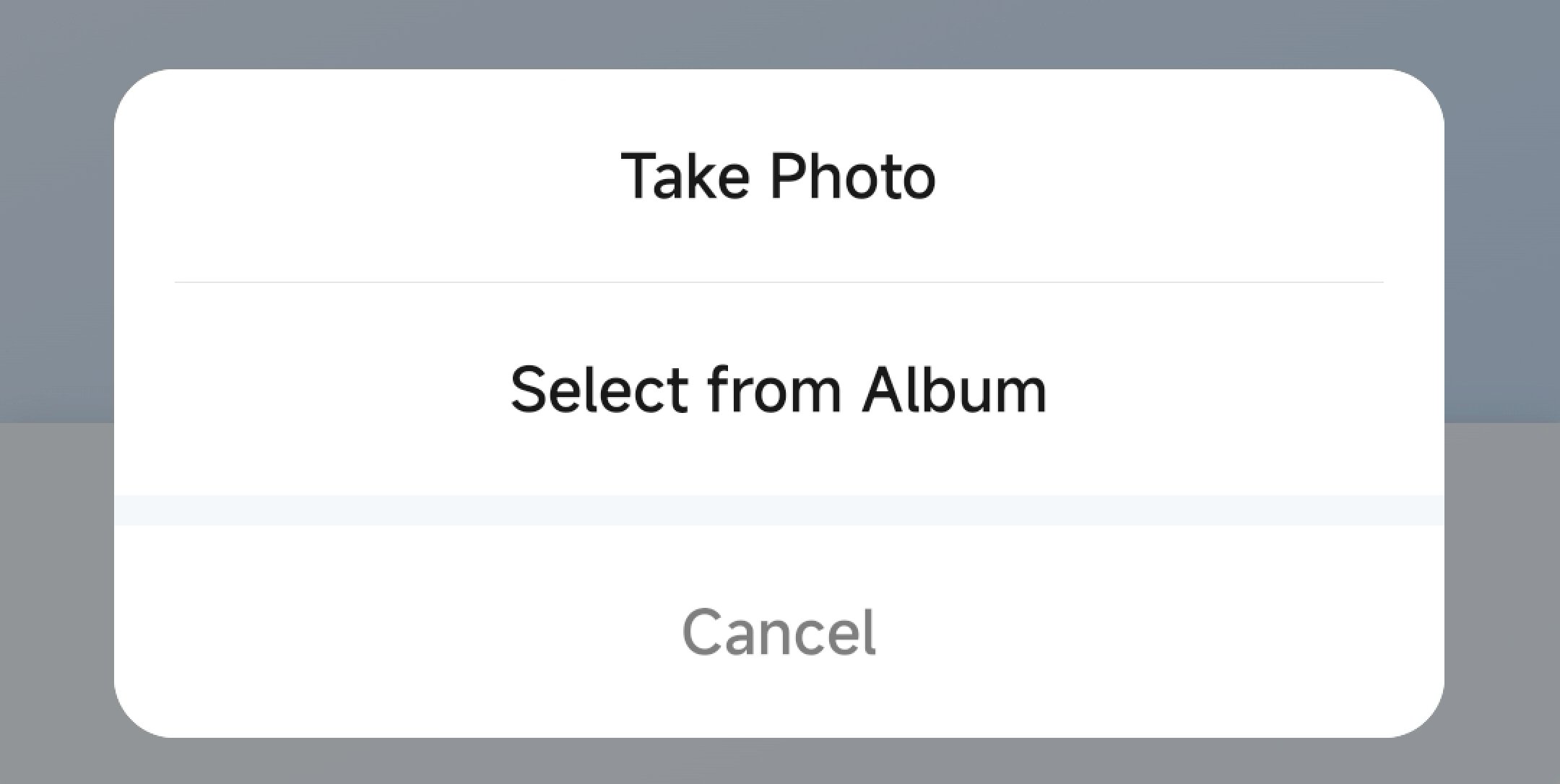Browse the album for a photo
This screenshot has height=784, width=1560.
click(779, 390)
